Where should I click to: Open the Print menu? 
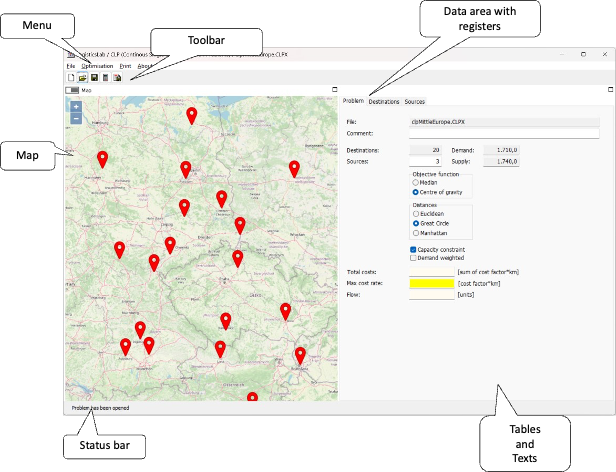tap(126, 65)
